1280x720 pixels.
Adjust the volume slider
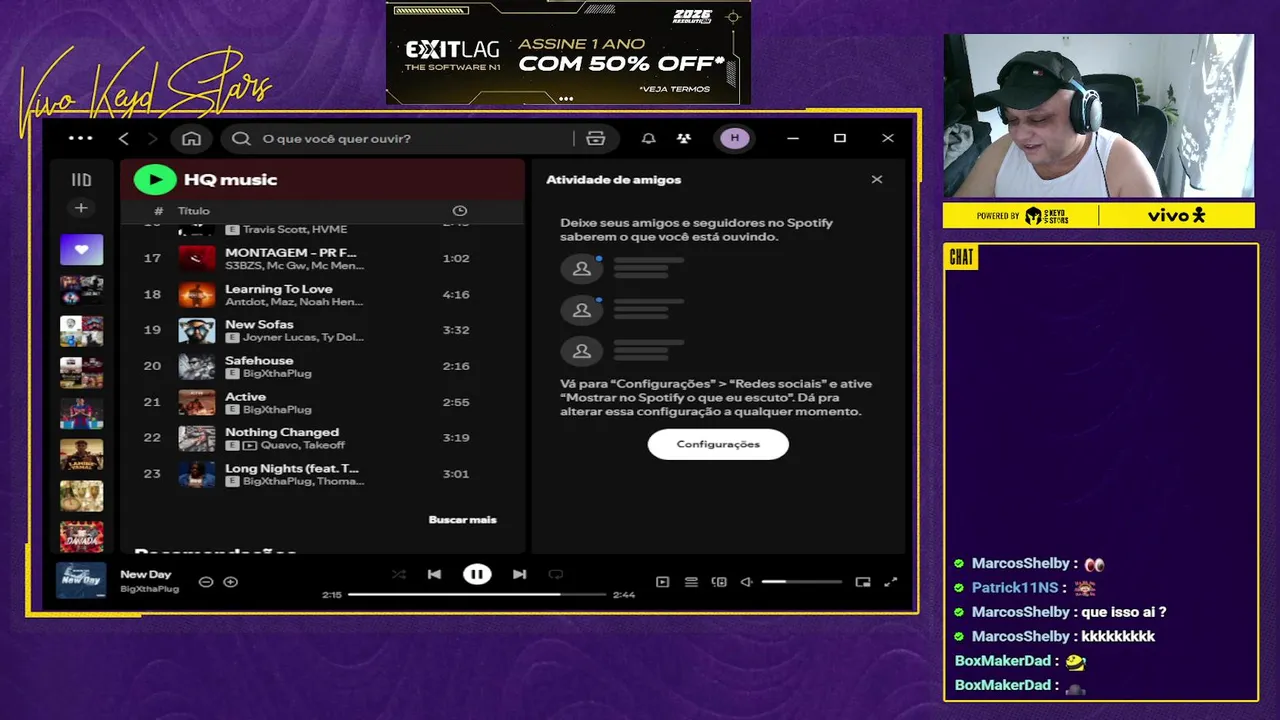(801, 582)
